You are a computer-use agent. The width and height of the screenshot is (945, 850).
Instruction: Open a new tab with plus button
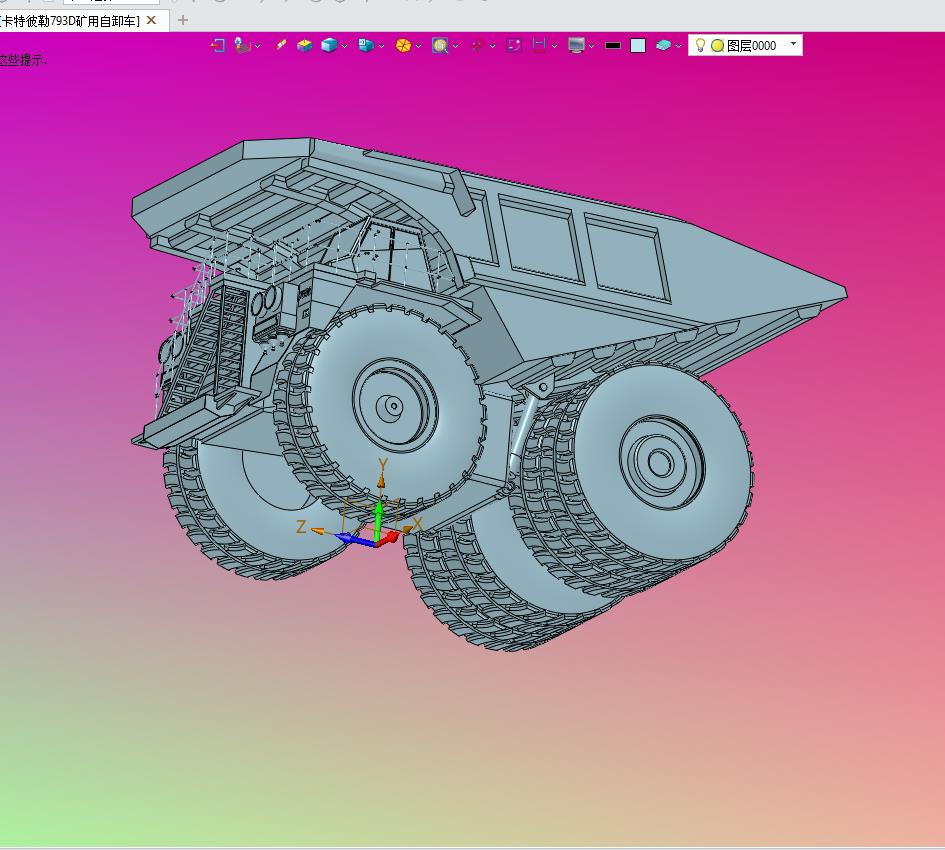tap(182, 20)
